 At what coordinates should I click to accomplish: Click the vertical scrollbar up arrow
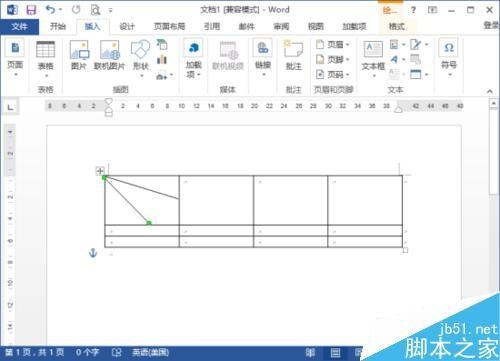click(494, 104)
